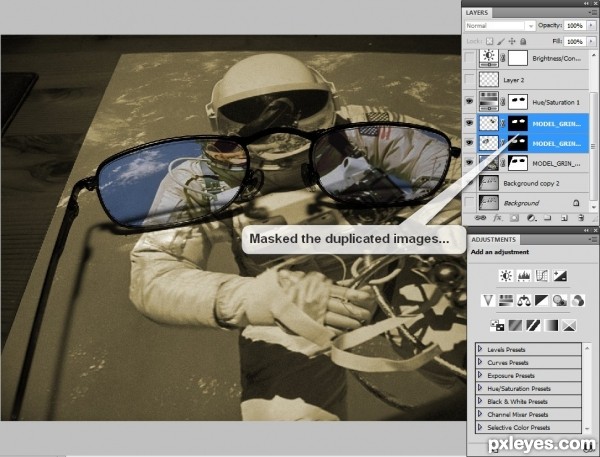Add an Exposure adjustment

560,276
